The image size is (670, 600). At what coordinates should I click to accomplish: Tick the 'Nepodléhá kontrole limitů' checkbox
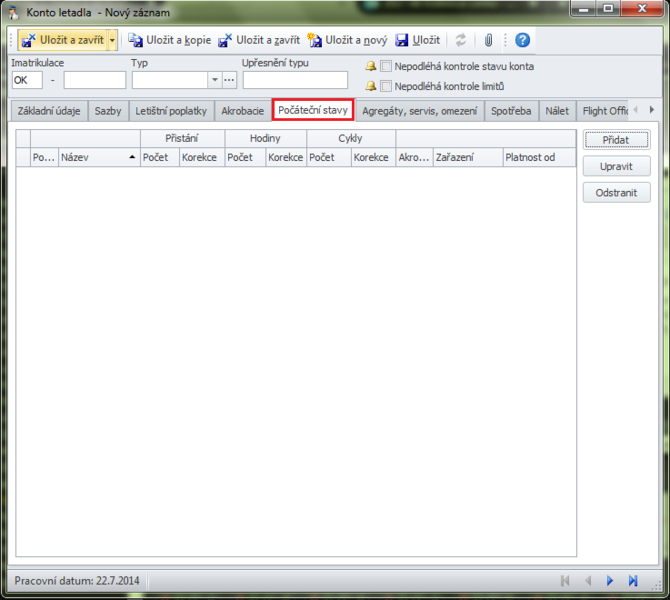(x=386, y=86)
